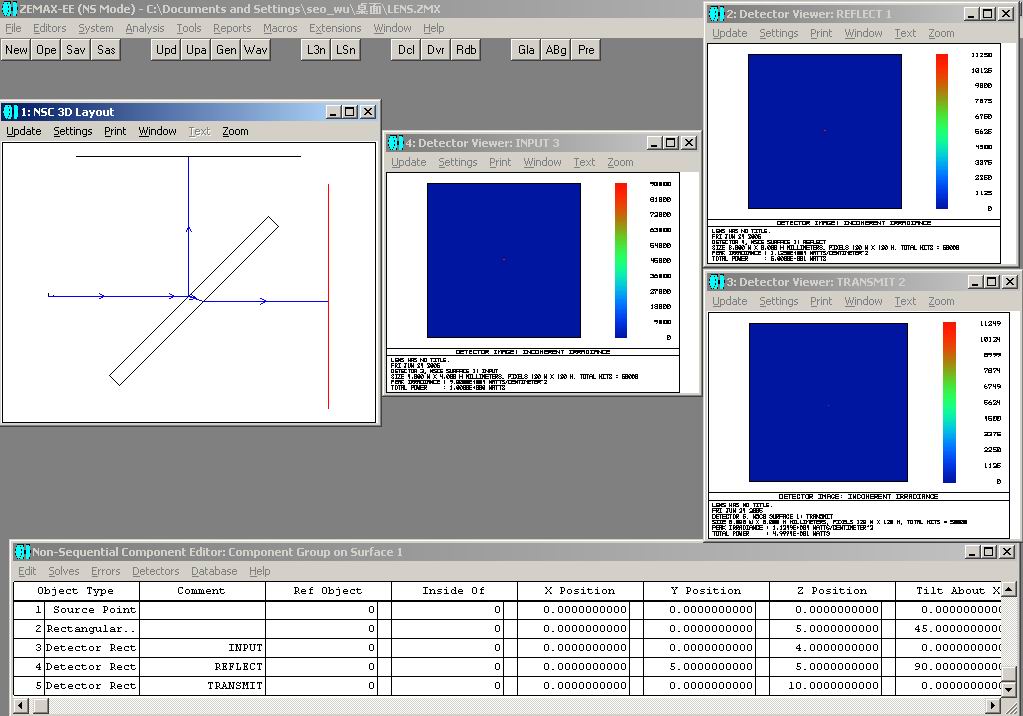Click the Pre prescription data button
The width and height of the screenshot is (1023, 716).
tap(586, 50)
